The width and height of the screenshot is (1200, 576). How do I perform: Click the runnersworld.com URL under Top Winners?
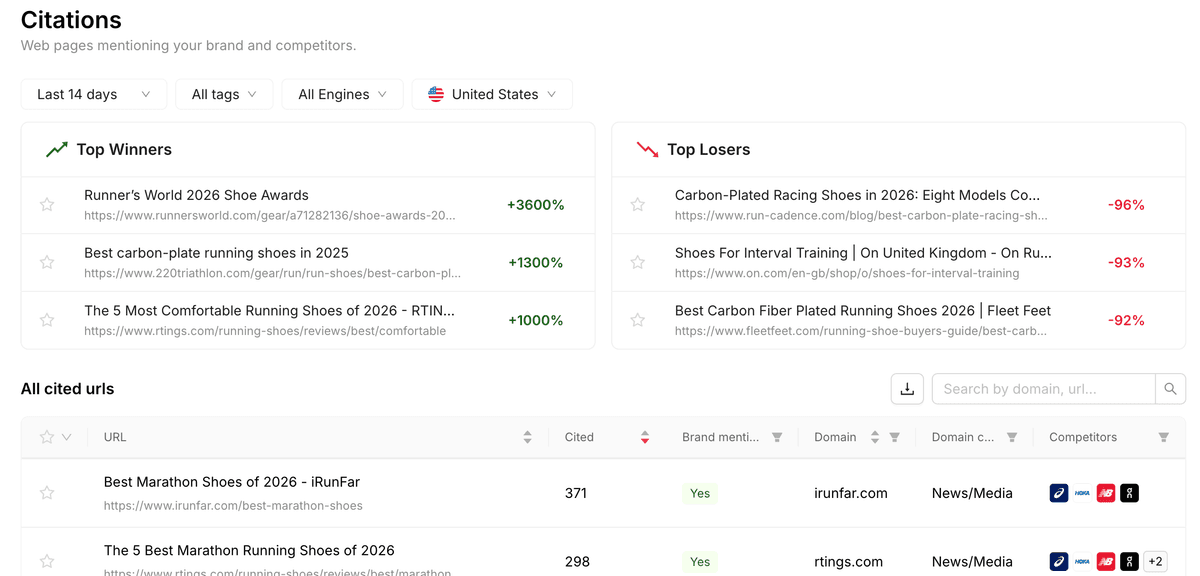click(270, 216)
